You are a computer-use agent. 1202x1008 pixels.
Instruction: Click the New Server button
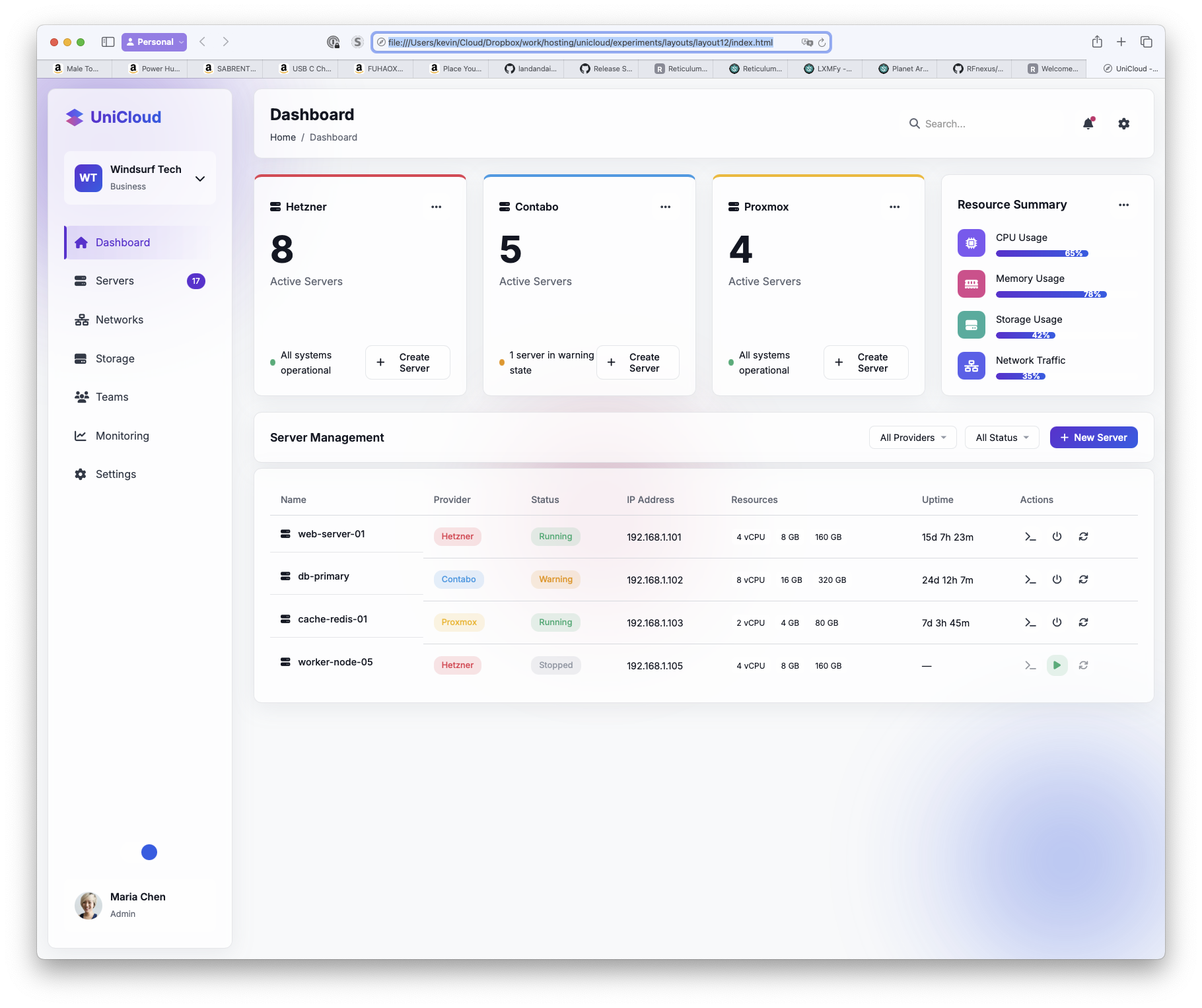coord(1094,438)
